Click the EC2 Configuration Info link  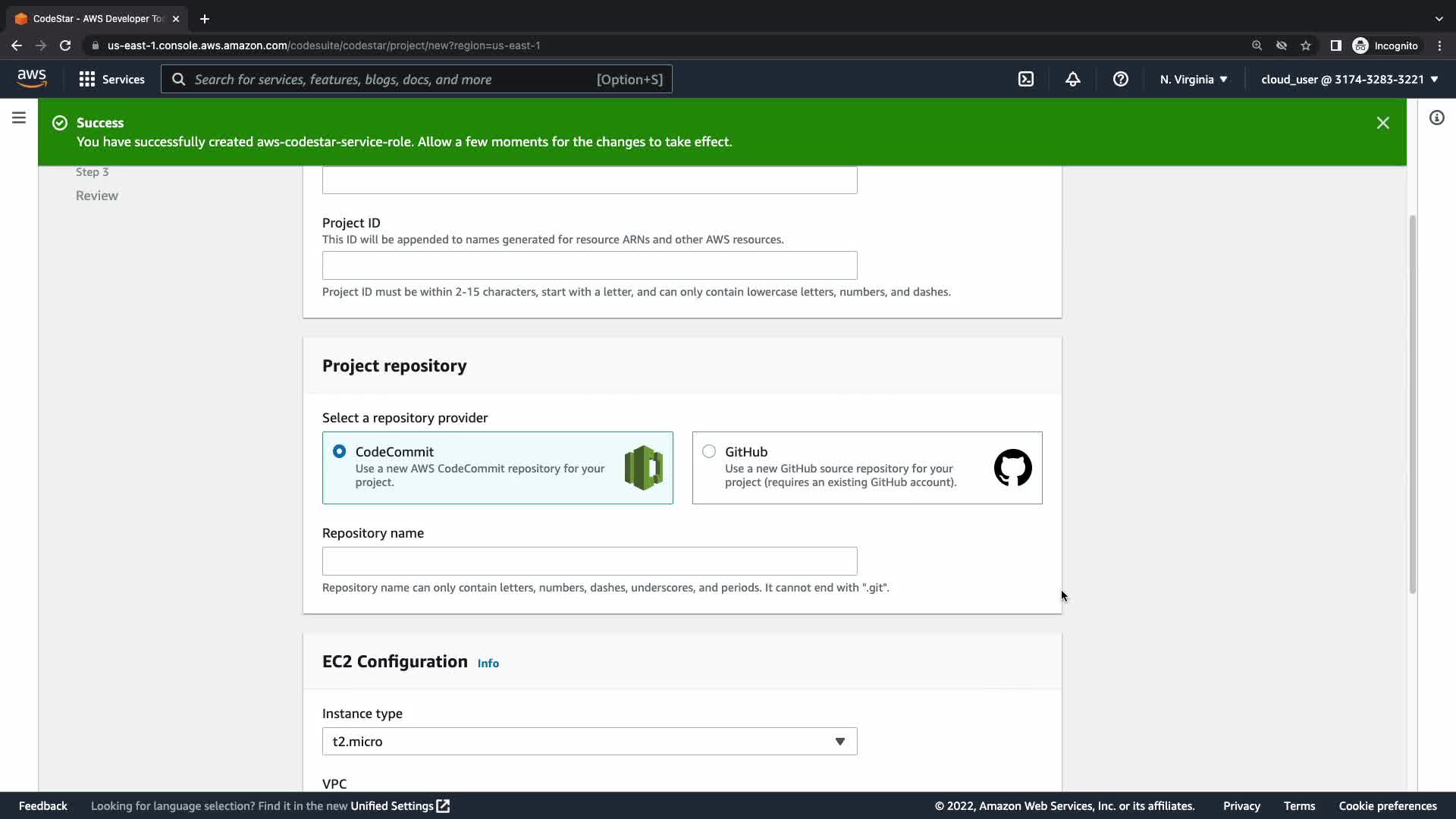[488, 664]
